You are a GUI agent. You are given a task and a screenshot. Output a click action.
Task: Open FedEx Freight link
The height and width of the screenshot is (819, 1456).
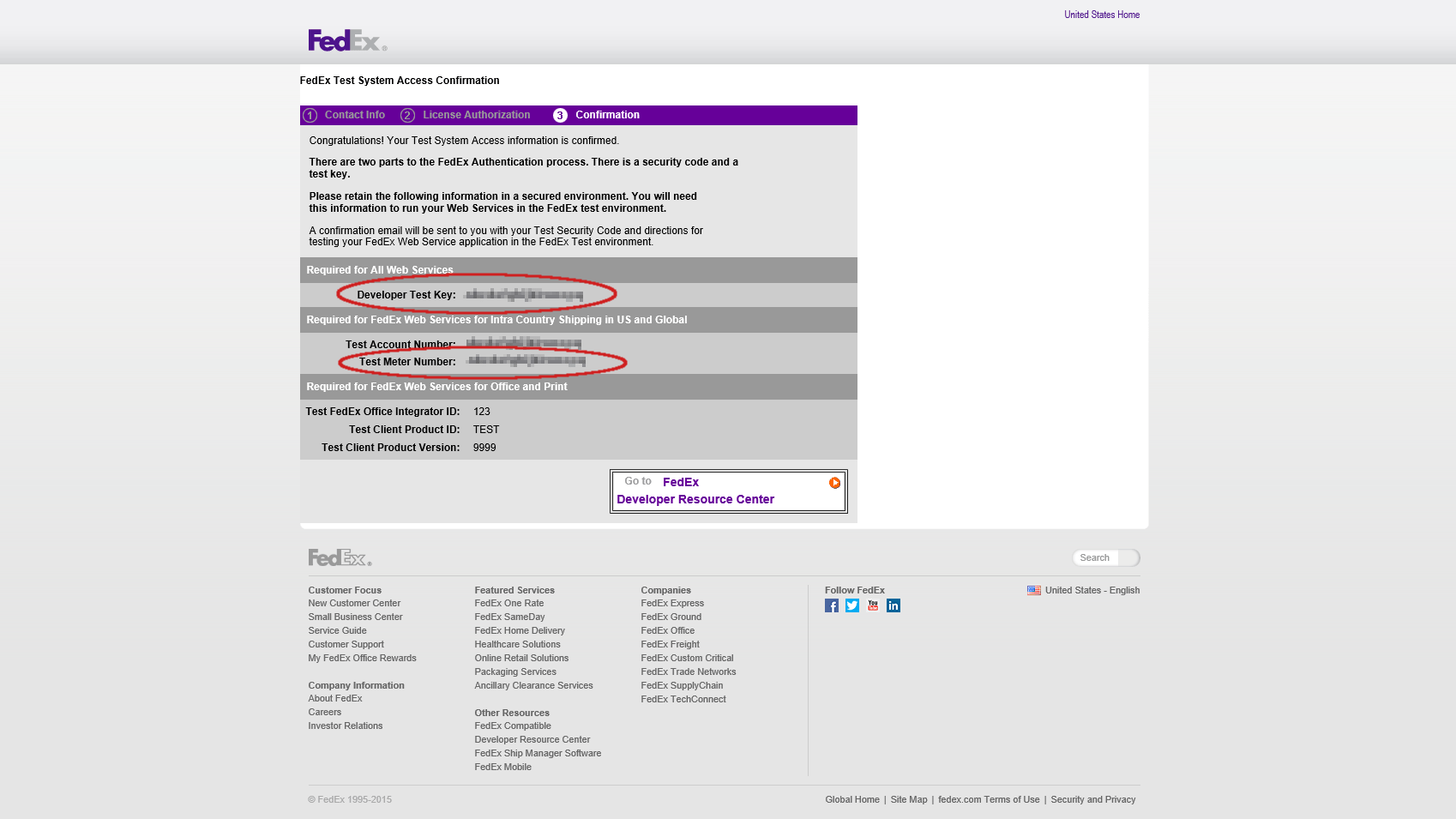(670, 644)
